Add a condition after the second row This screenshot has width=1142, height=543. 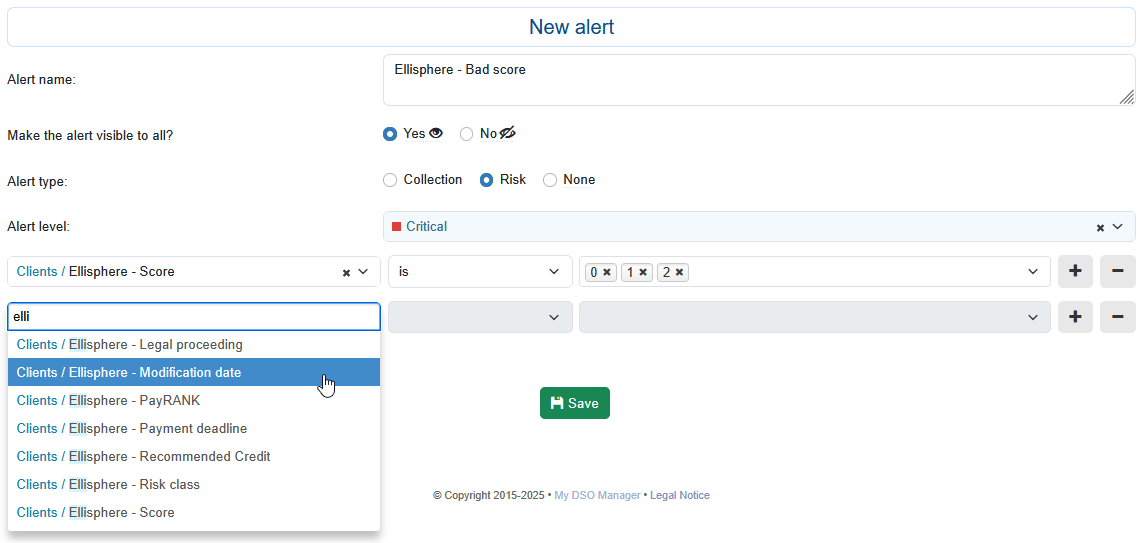(1075, 317)
